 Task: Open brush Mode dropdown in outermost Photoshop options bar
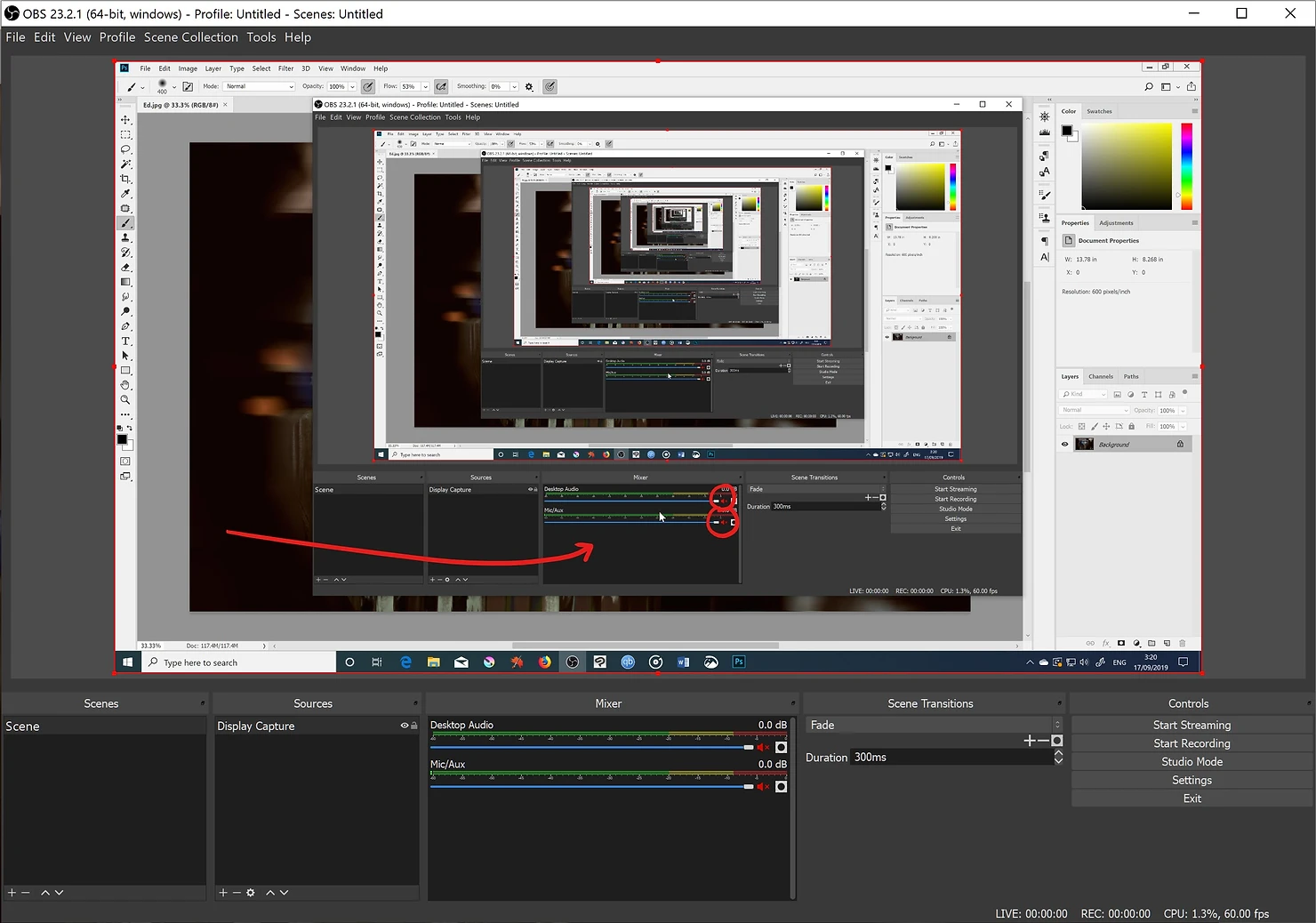coord(259,86)
